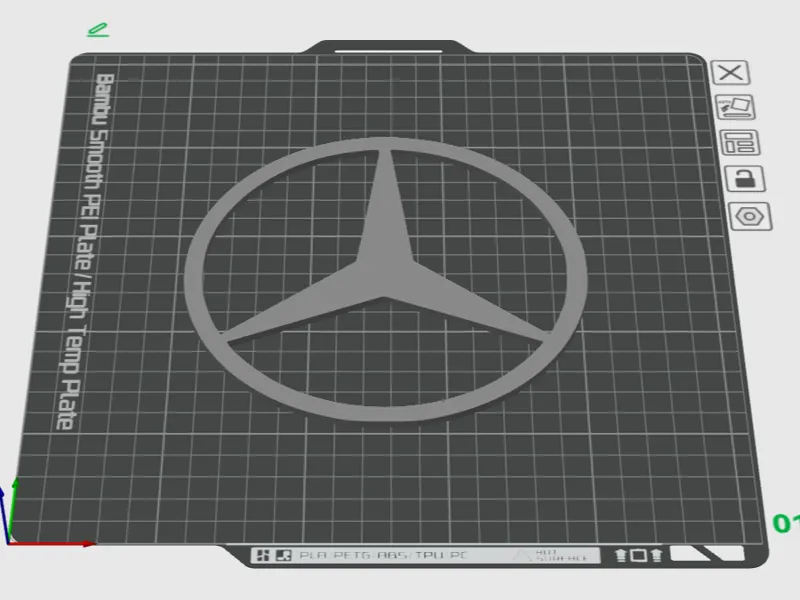Remove all objects with the plate X icon
800x600 pixels.
[x=730, y=72]
